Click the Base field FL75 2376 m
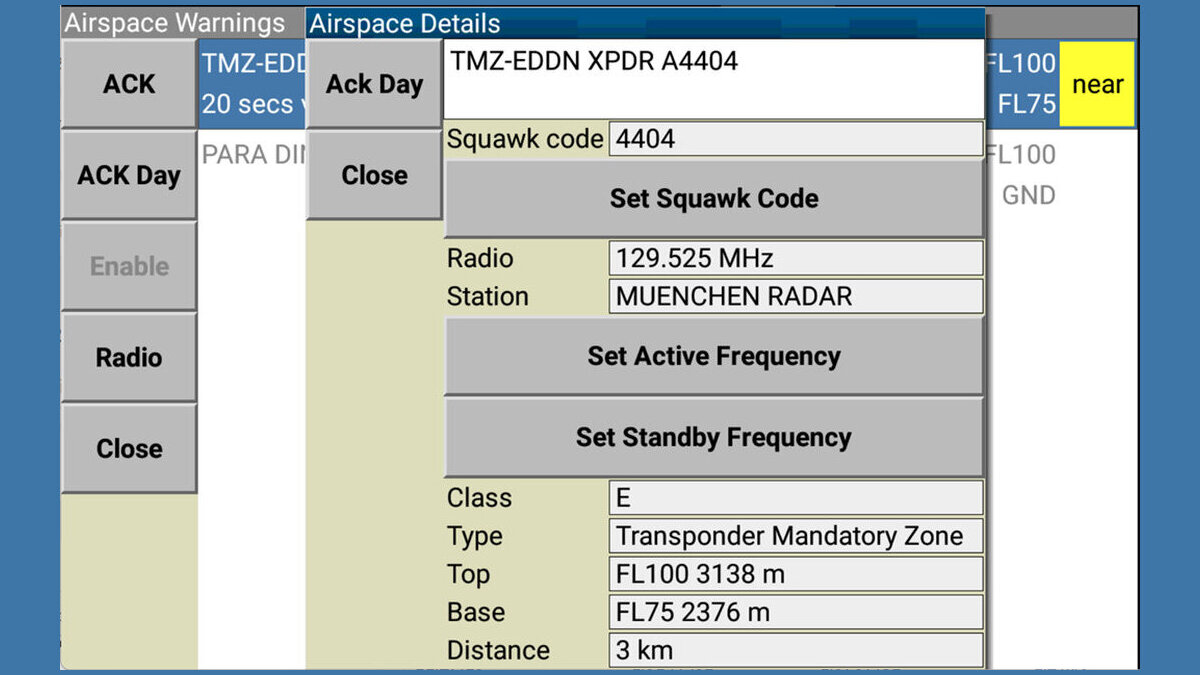This screenshot has height=675, width=1200. point(795,612)
